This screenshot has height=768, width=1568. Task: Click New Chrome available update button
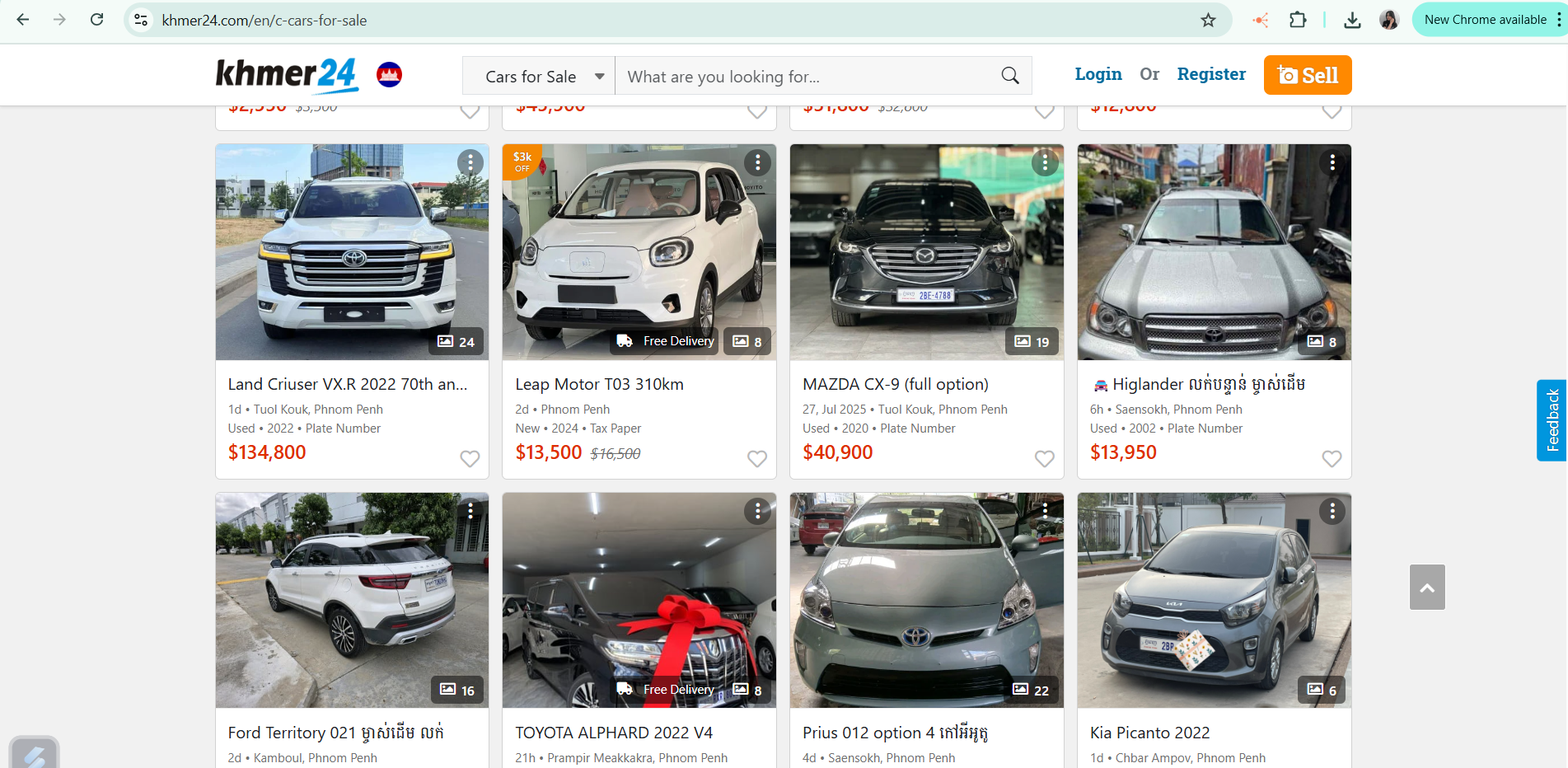1485,20
